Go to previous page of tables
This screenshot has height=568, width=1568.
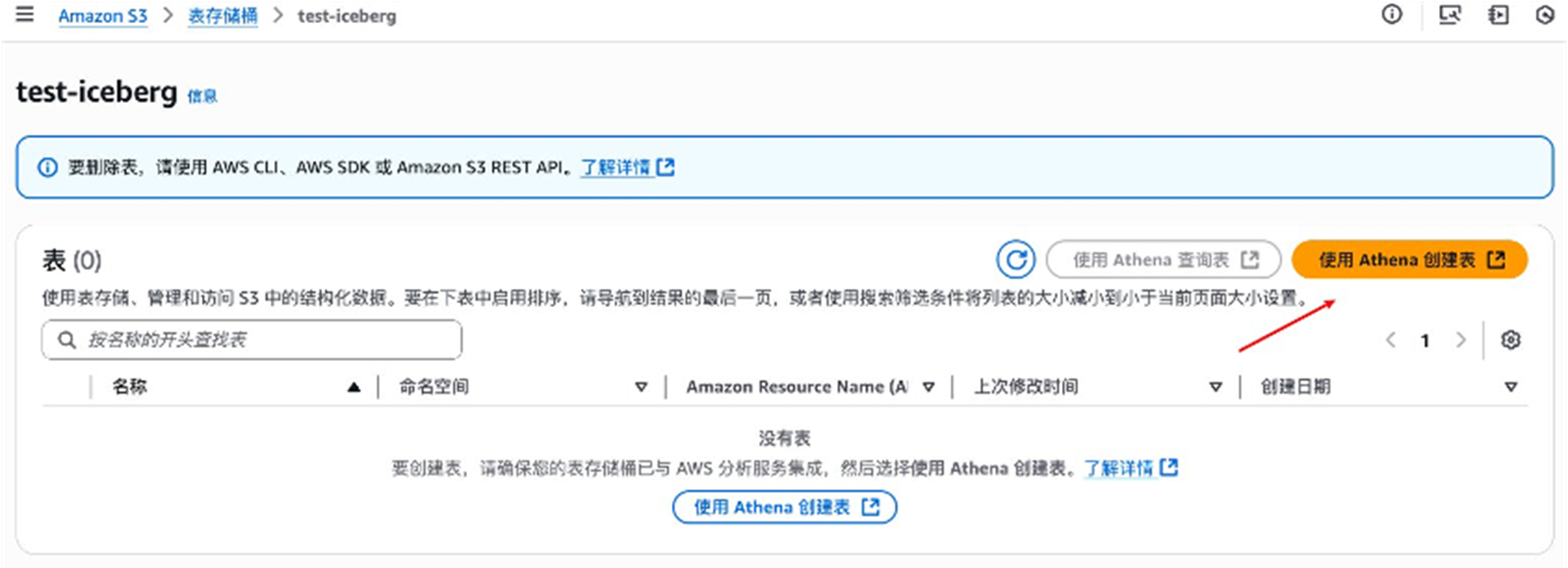[1391, 340]
